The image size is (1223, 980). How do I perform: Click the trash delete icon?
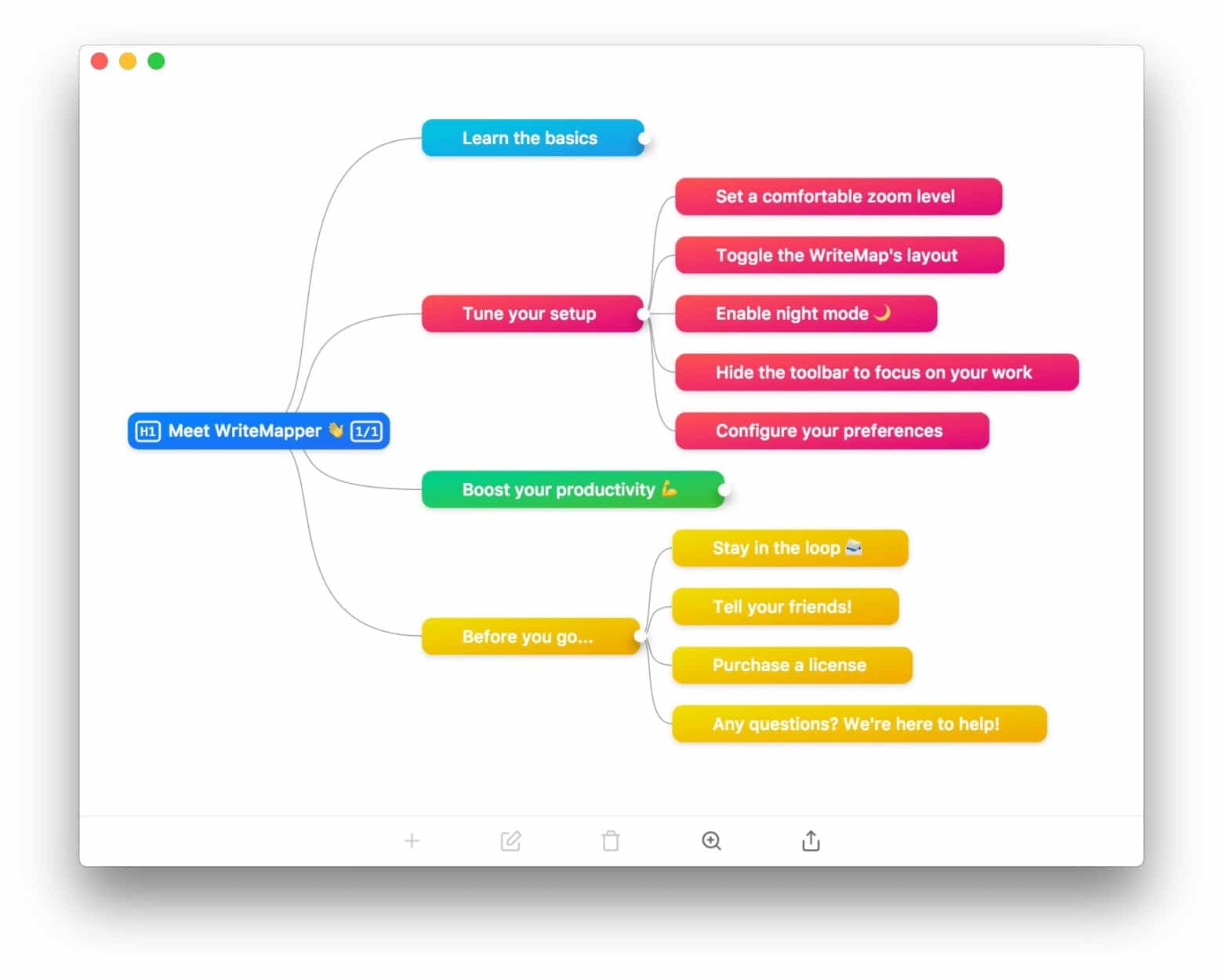click(x=611, y=841)
